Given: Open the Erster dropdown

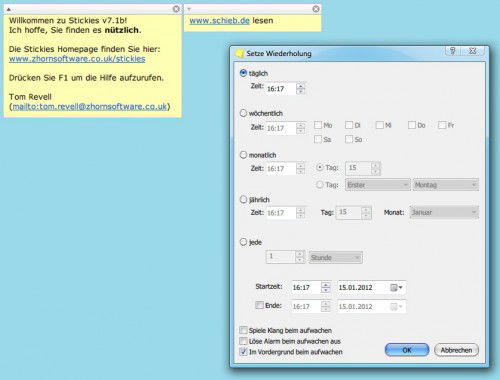Looking at the screenshot, I should (x=378, y=185).
